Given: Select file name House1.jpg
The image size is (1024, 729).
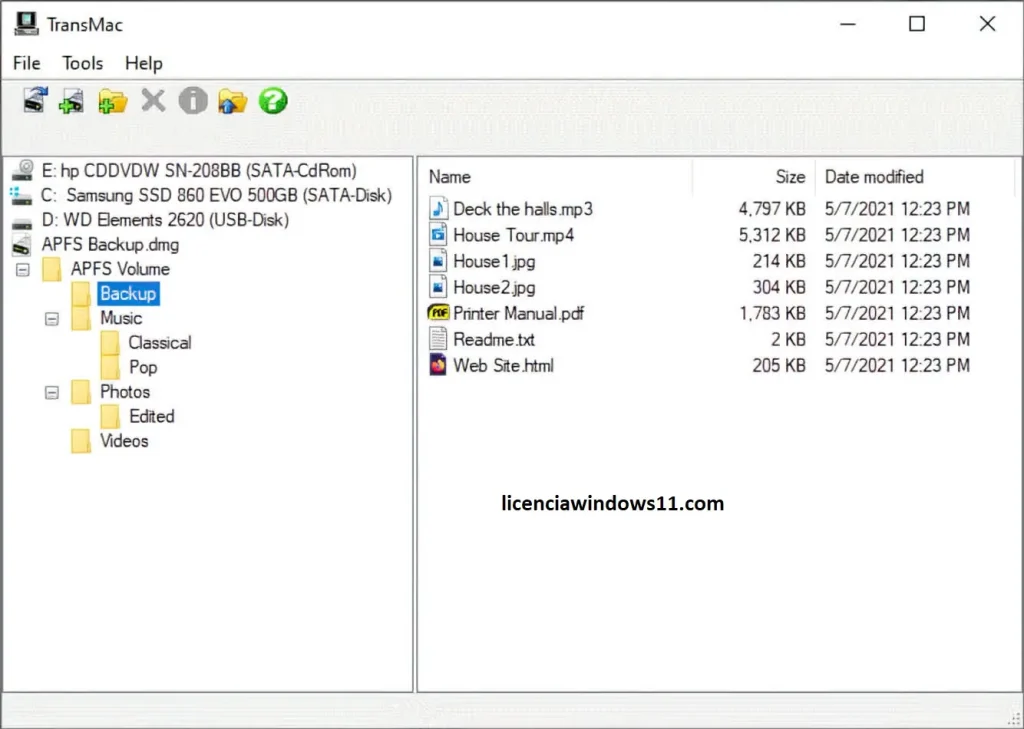Looking at the screenshot, I should coord(494,261).
